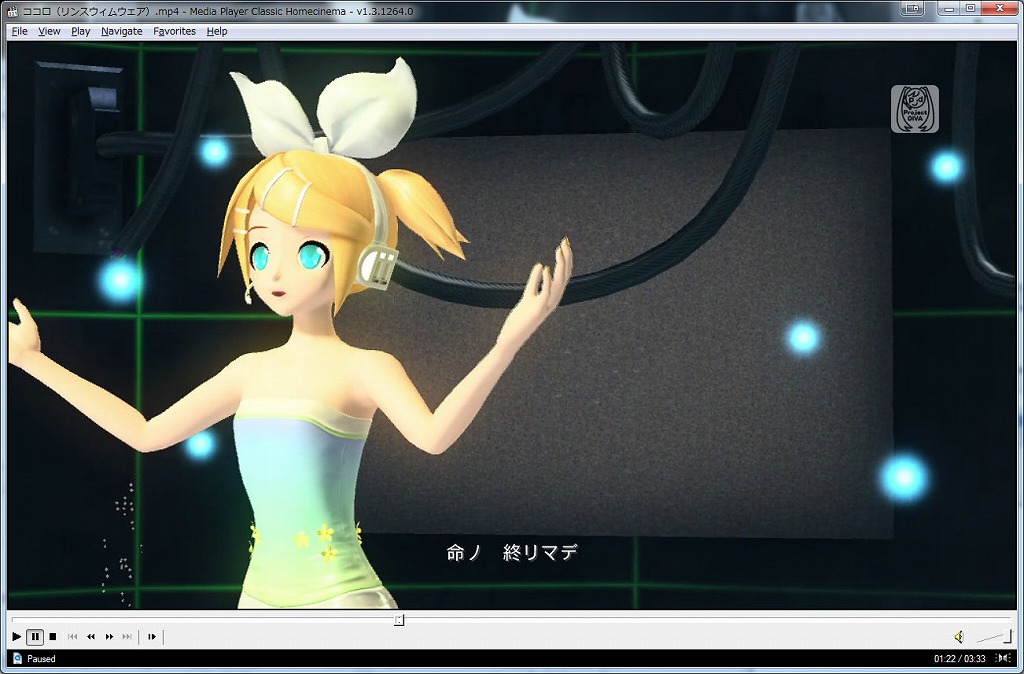Click the seek bar position thumb
Viewport: 1024px width, 674px height.
coord(399,620)
